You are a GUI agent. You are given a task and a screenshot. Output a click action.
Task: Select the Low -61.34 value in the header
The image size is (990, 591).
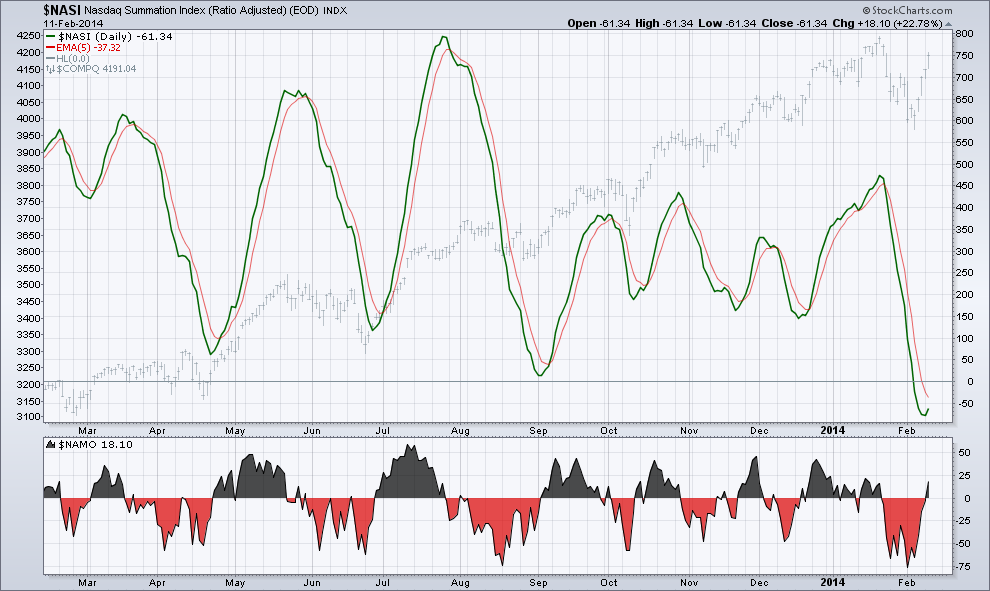(x=727, y=23)
